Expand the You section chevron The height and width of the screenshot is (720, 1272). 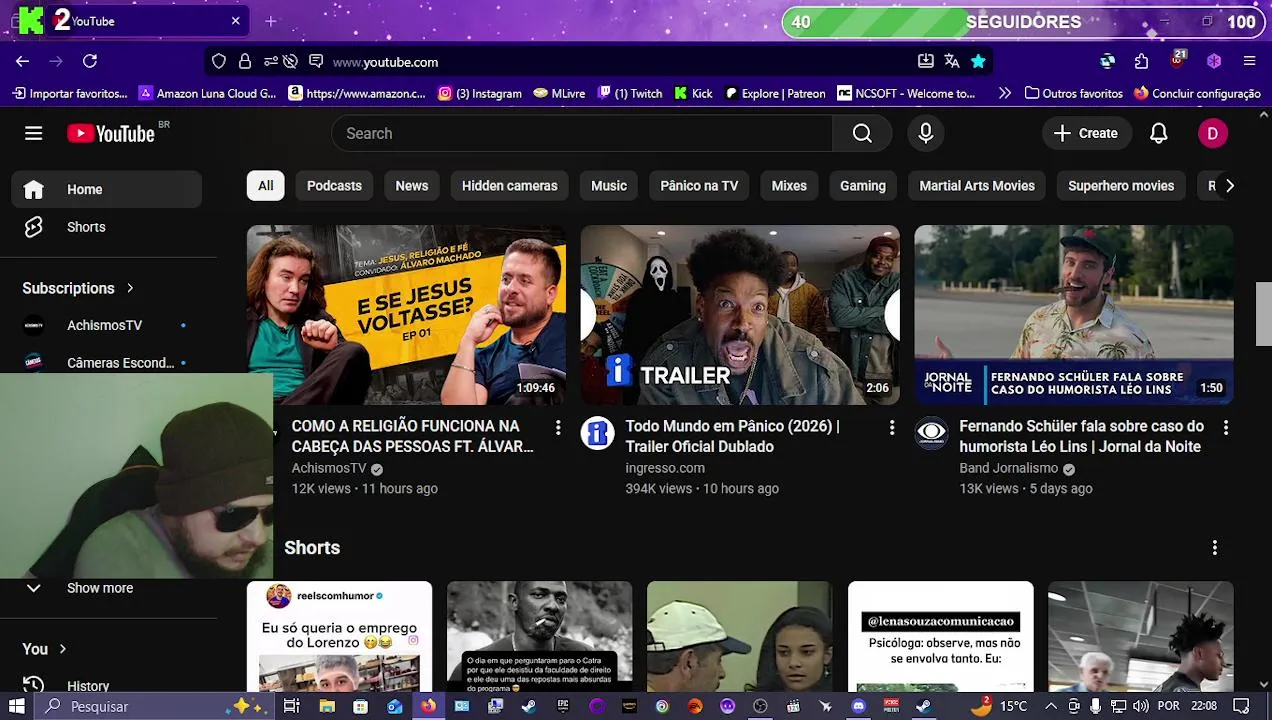click(62, 649)
